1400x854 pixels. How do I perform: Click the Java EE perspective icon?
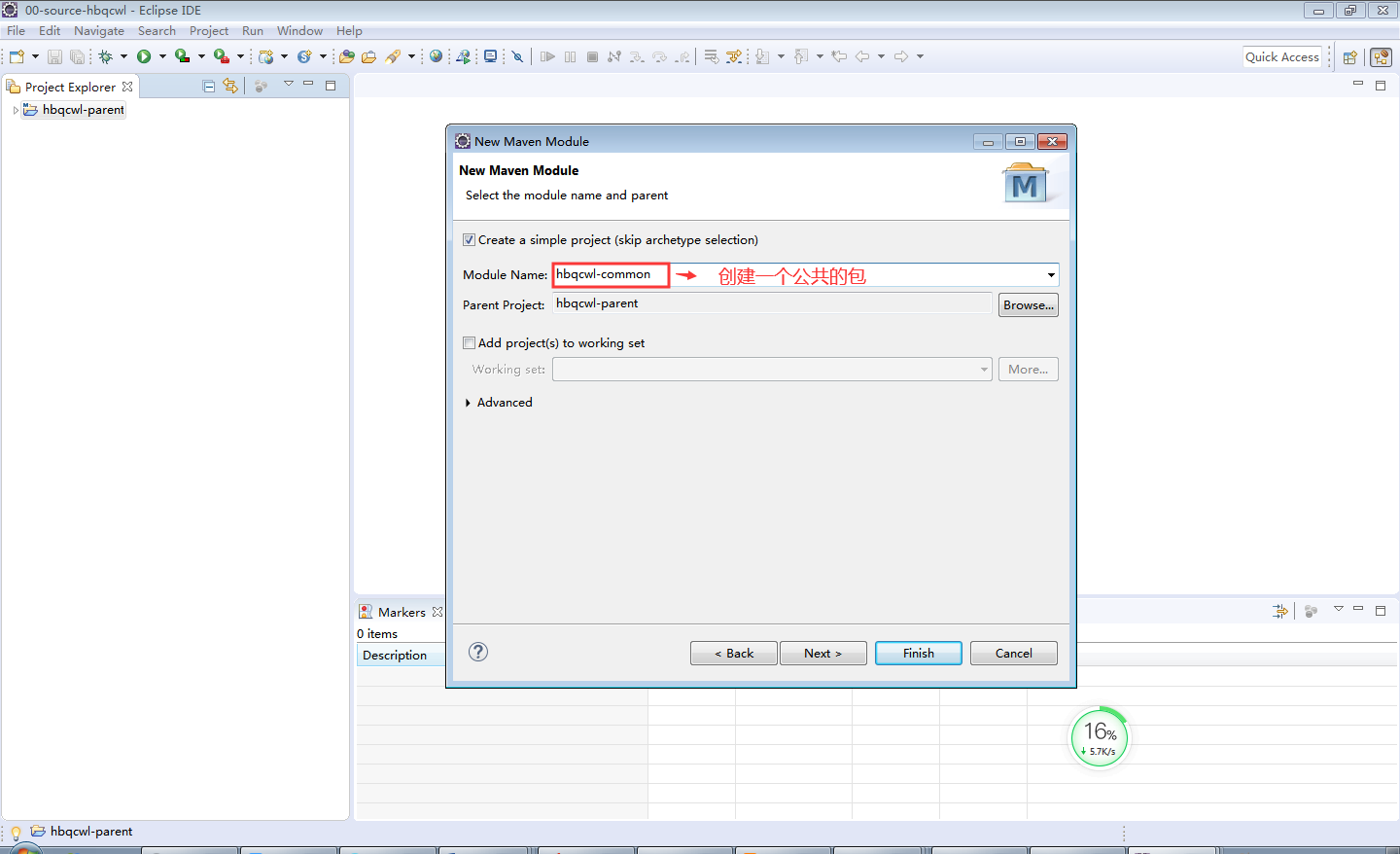click(x=1381, y=57)
